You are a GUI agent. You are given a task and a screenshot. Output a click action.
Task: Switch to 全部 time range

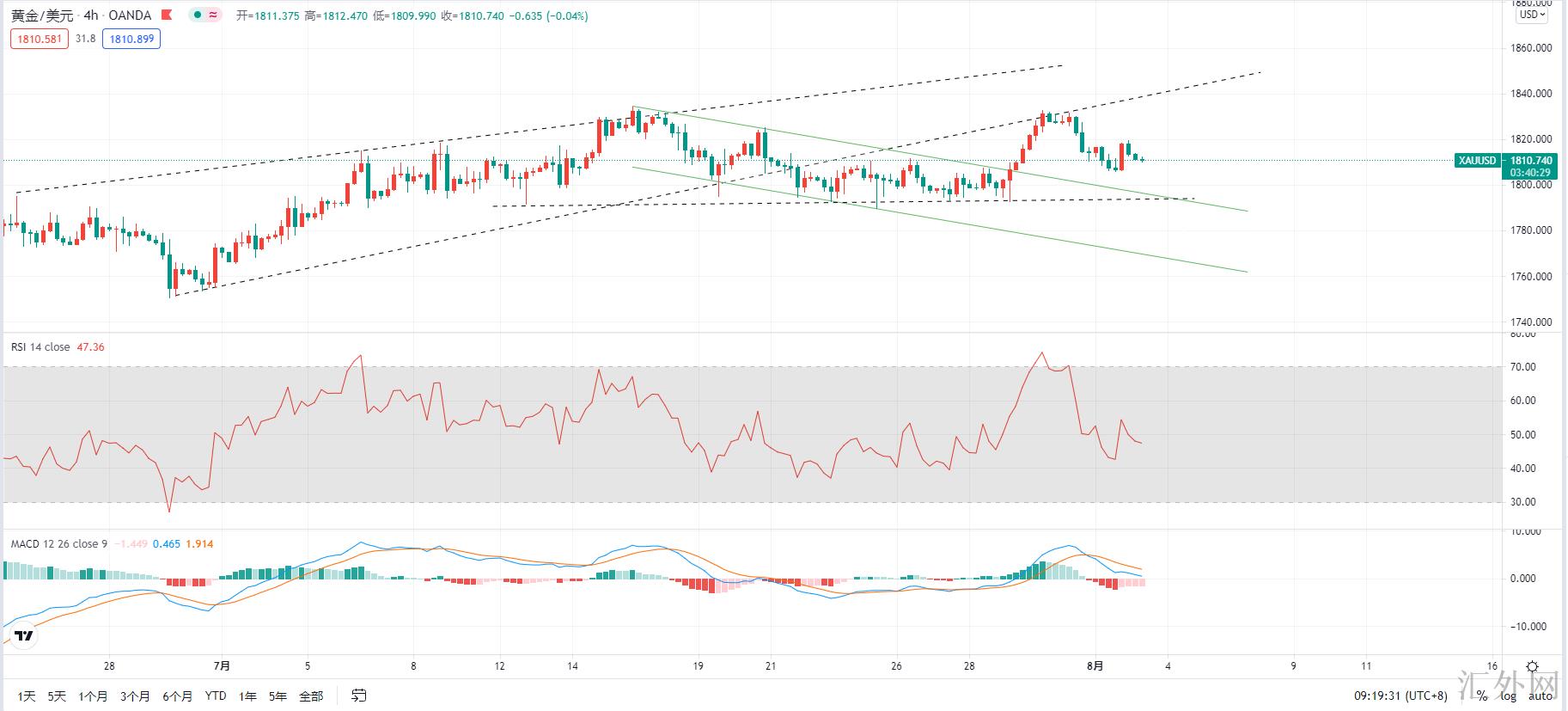click(311, 696)
